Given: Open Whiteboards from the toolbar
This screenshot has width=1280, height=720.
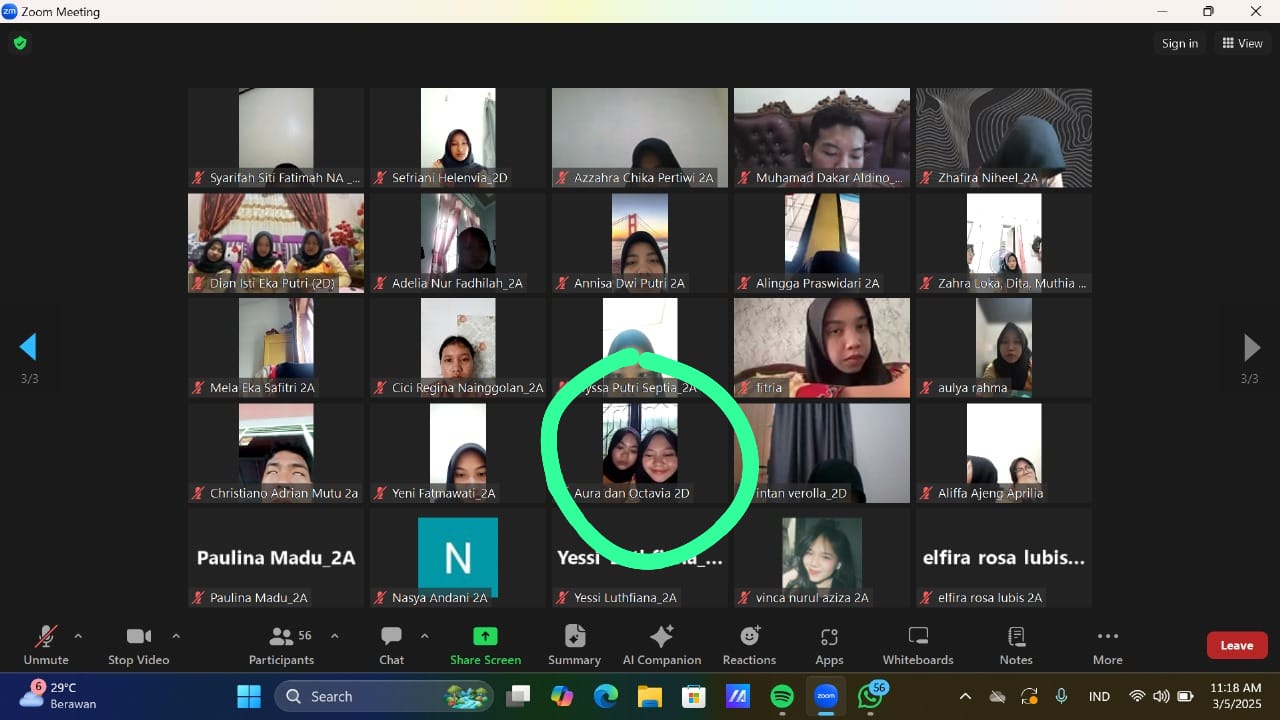Looking at the screenshot, I should pyautogui.click(x=918, y=645).
